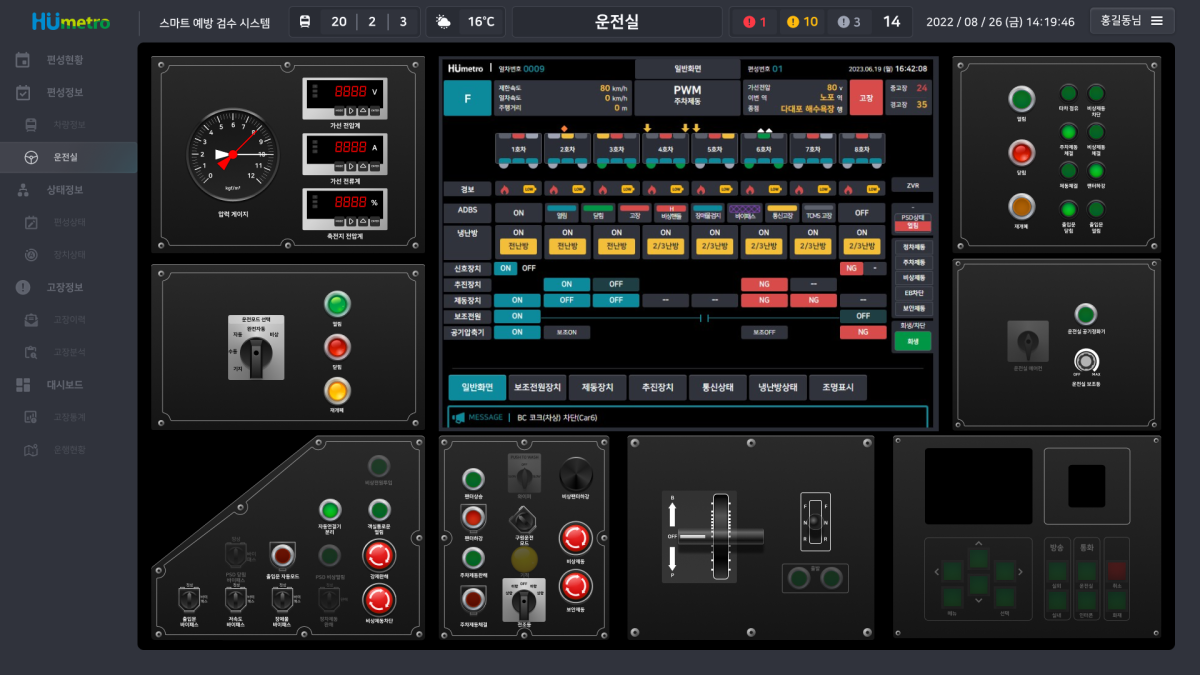The image size is (1200, 675).
Task: Click the red critical alert count icon
Action: 748,22
